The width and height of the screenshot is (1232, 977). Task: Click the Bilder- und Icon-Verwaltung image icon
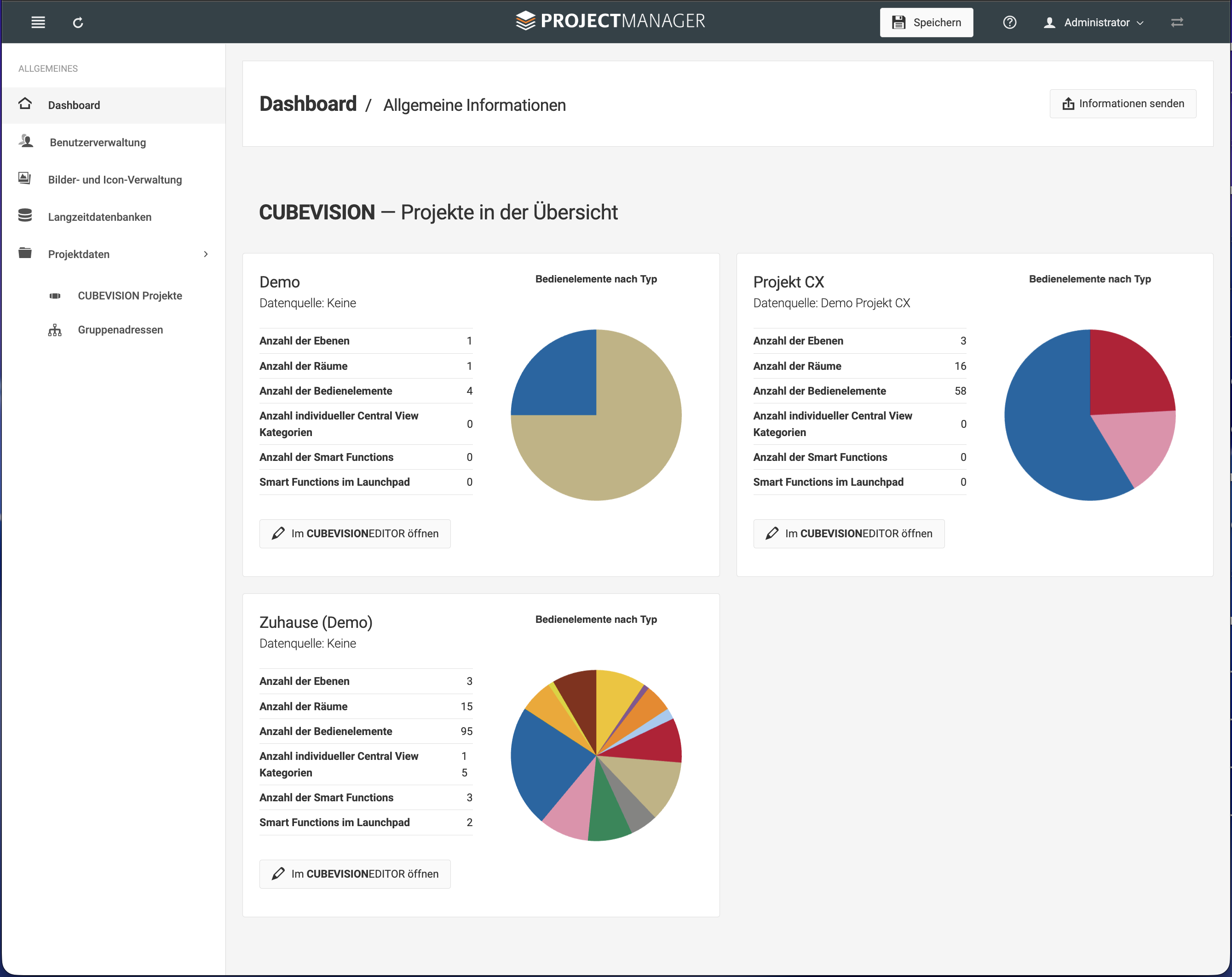24,178
